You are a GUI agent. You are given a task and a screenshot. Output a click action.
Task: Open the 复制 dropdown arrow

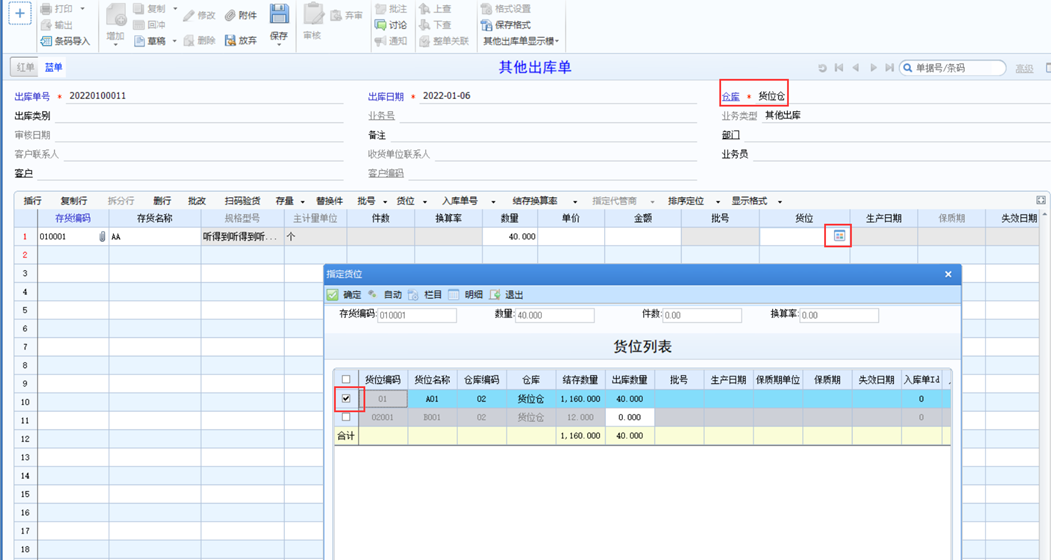pos(176,9)
